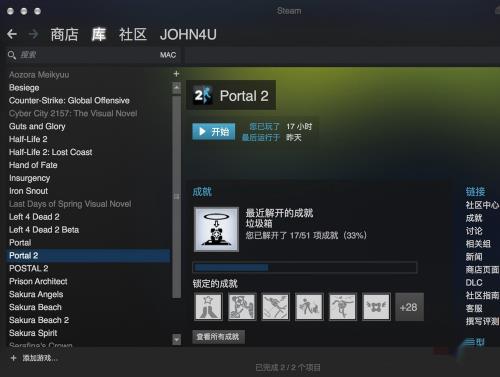
Task: Select Counter-Strike: Global Offensive
Action: (x=69, y=100)
